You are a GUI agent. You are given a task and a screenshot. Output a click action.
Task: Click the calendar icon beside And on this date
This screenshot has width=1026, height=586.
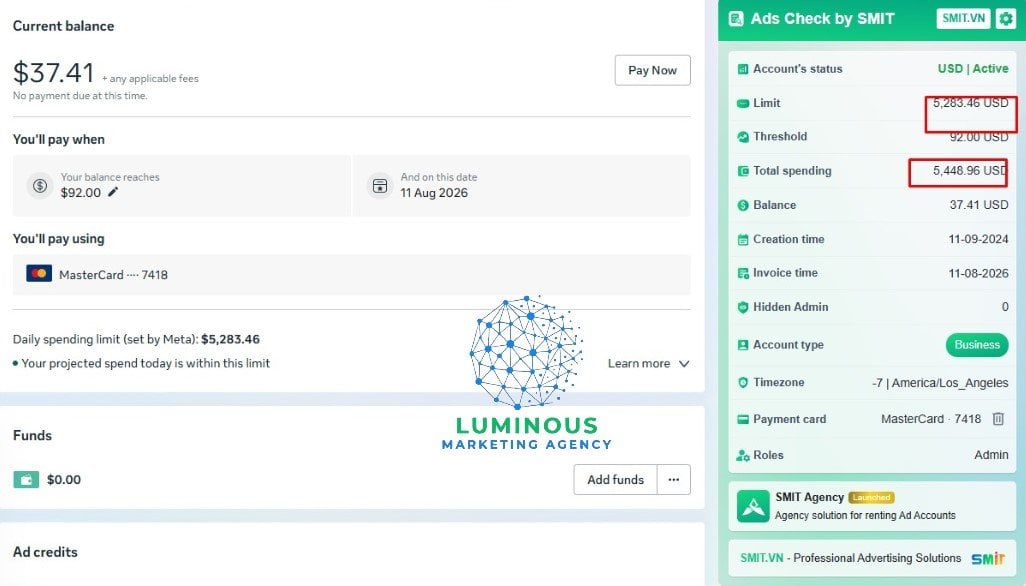click(x=380, y=186)
